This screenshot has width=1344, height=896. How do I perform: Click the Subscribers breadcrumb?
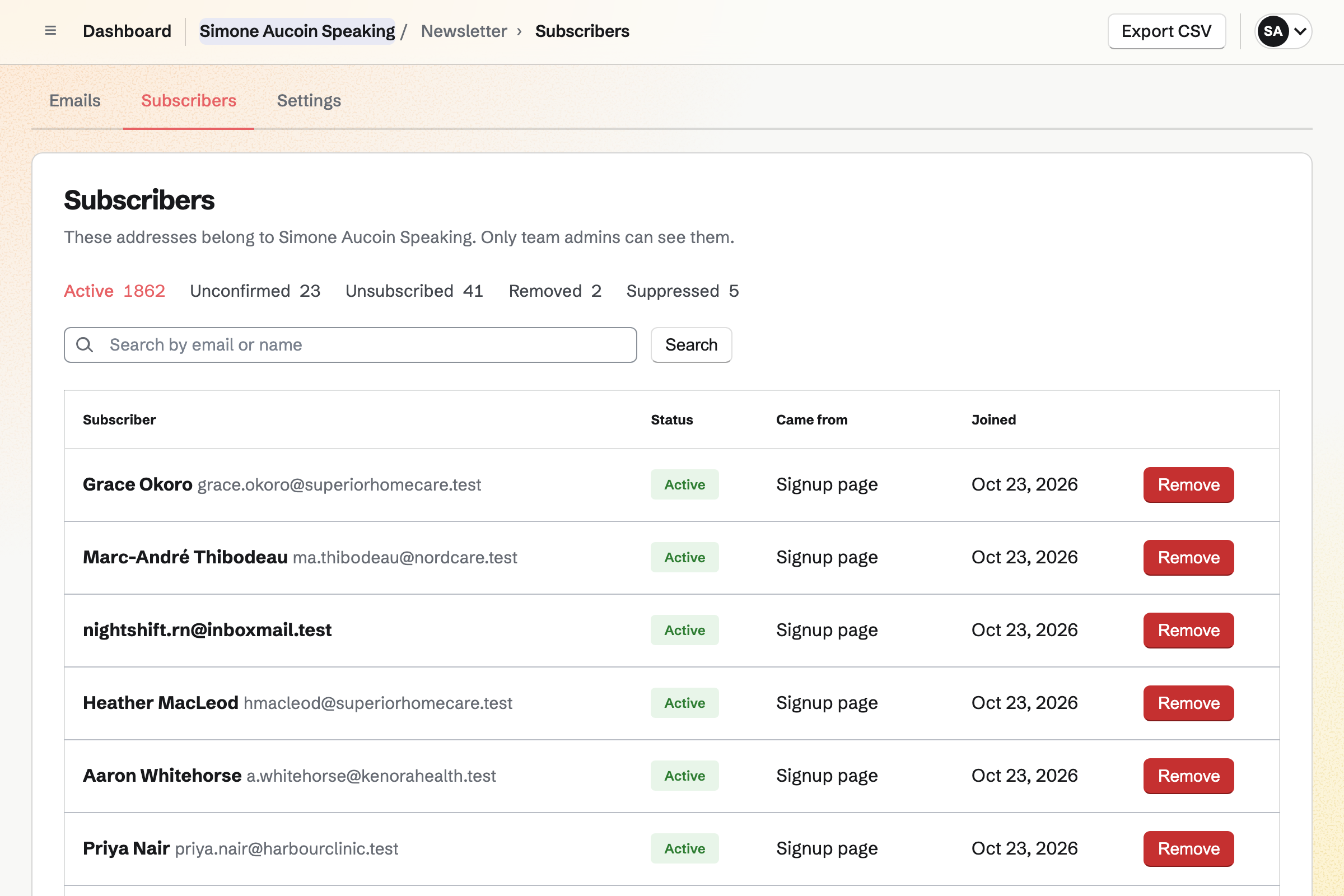click(x=582, y=31)
